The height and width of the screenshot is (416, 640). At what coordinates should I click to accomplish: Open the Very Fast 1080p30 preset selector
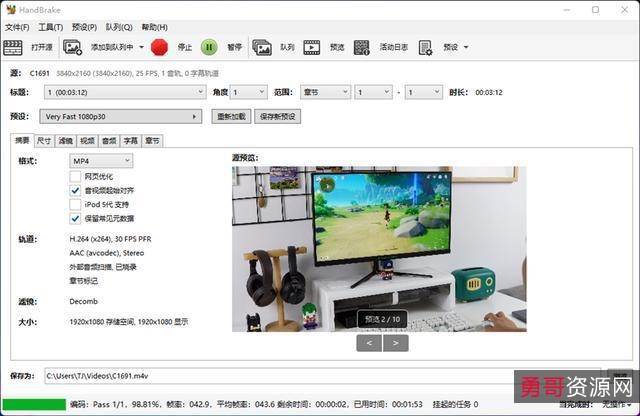pos(120,116)
